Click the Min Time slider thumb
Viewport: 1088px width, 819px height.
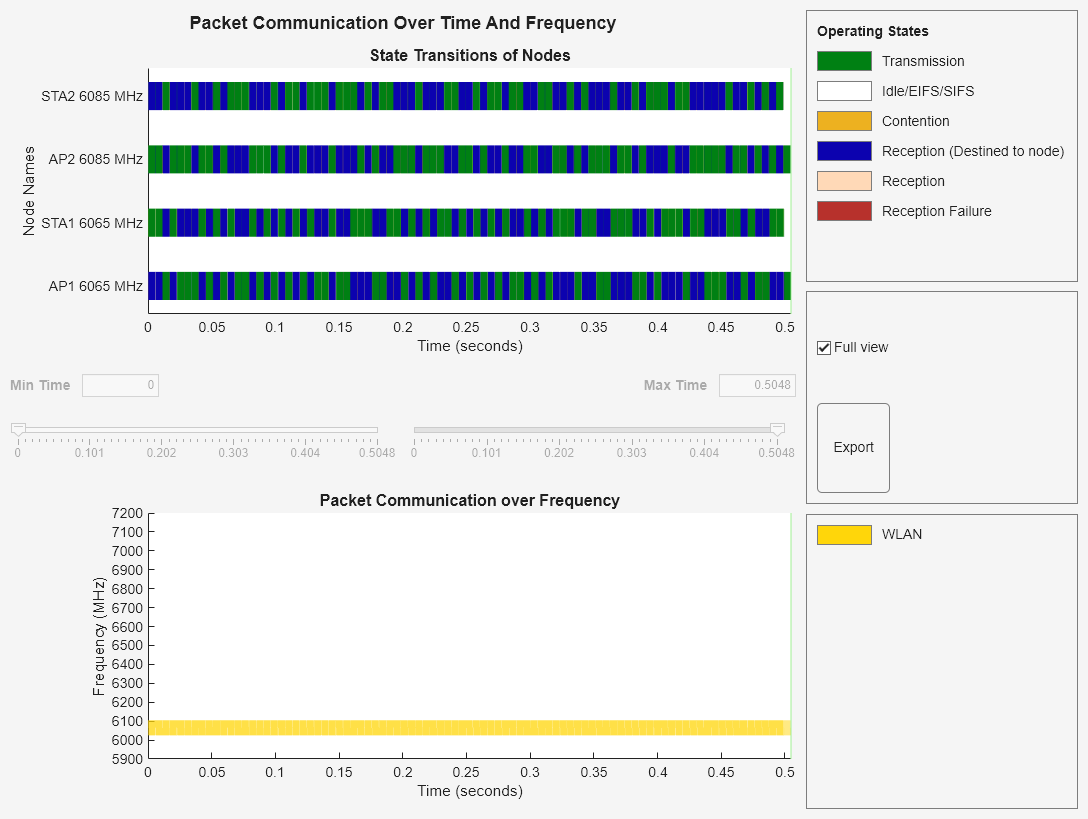[18, 429]
